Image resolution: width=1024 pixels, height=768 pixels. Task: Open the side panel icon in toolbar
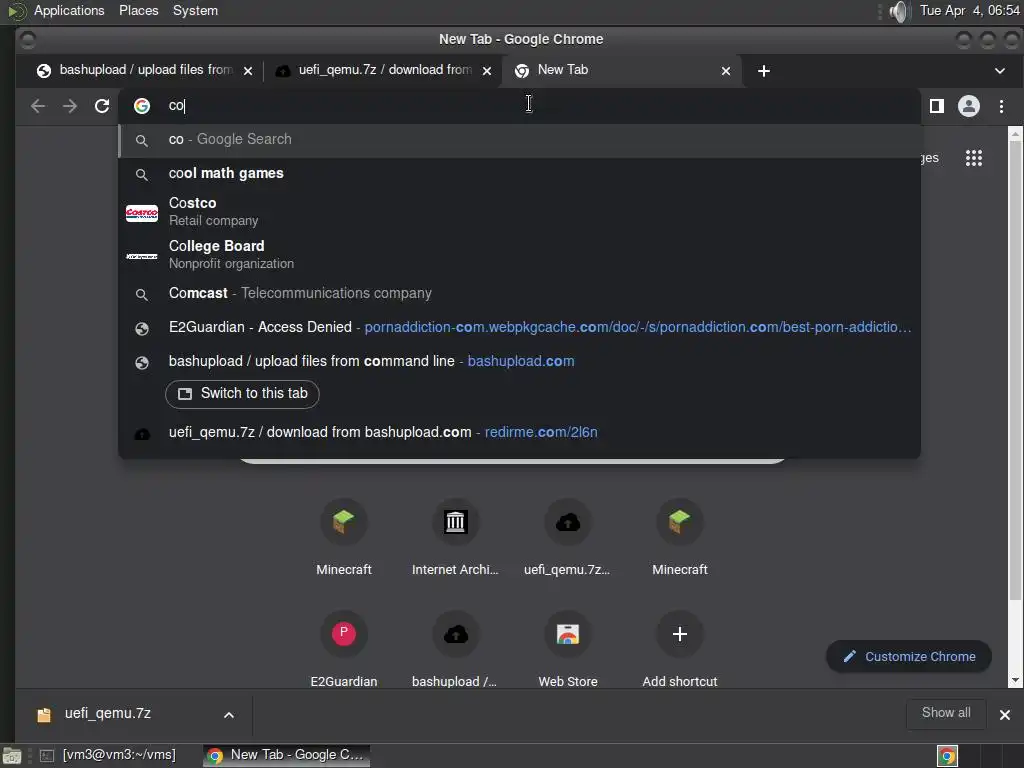pos(936,106)
